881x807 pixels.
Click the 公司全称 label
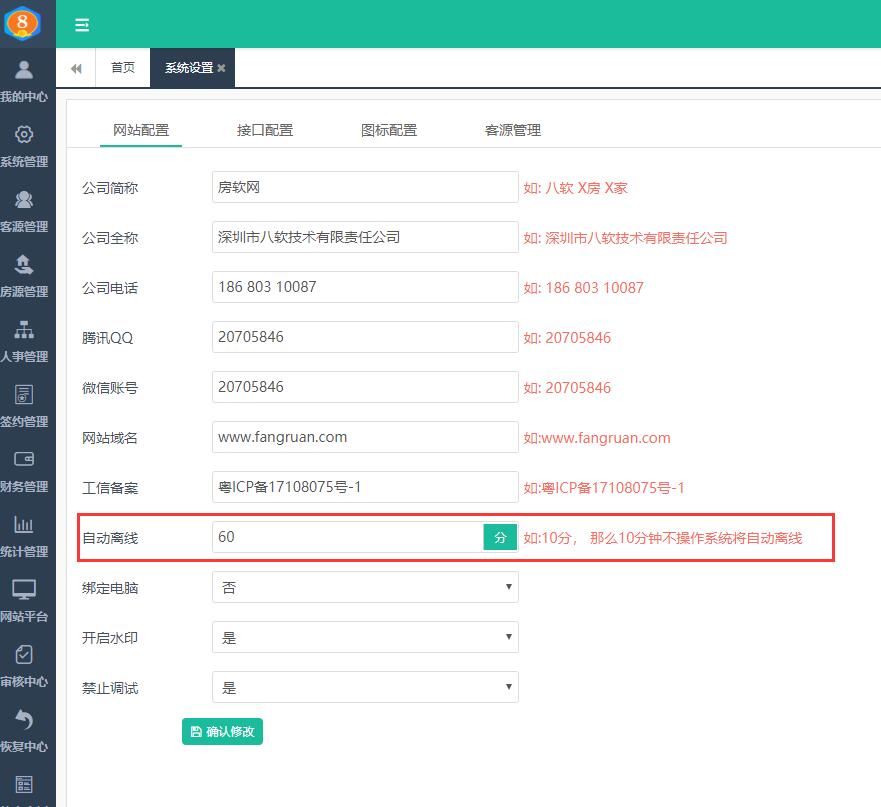(x=110, y=238)
